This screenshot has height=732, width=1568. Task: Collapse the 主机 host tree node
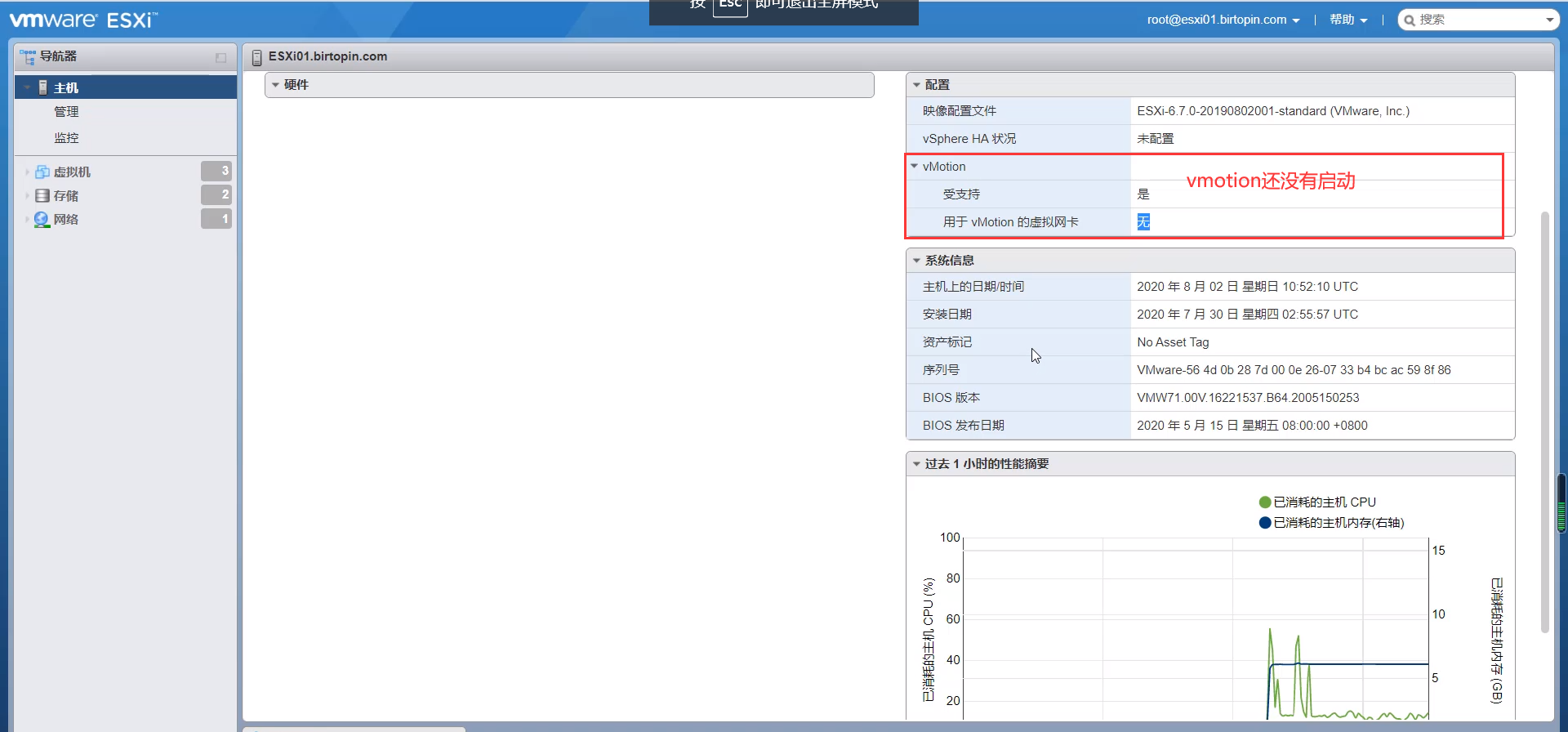27,87
